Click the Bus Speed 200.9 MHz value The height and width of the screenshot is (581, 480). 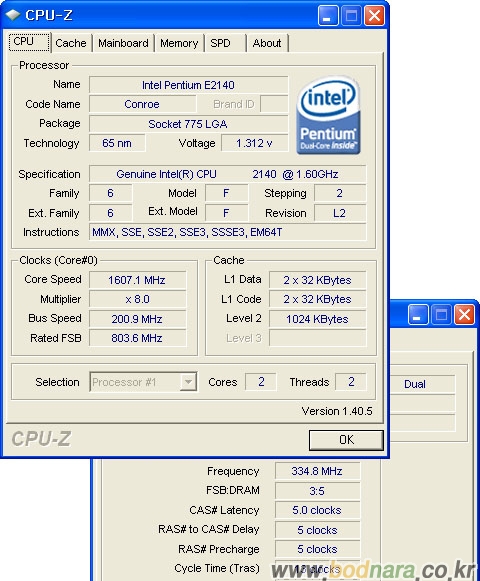tap(137, 319)
